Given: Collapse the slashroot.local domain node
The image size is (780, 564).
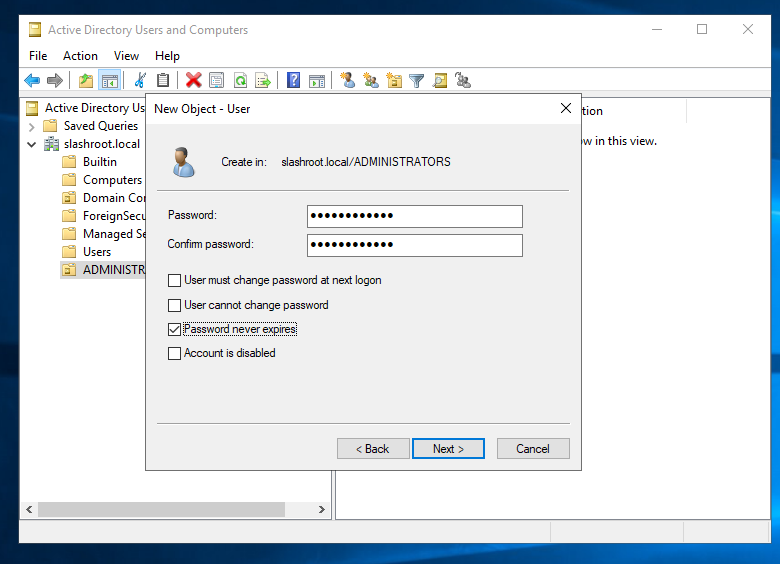Looking at the screenshot, I should [x=32, y=144].
